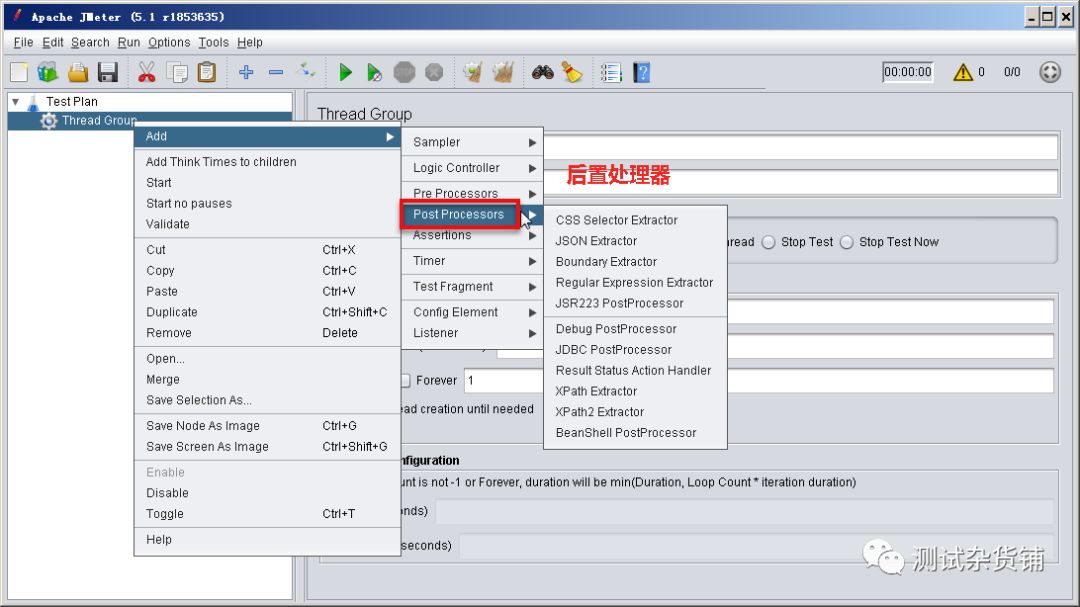The image size is (1080, 607).
Task: Click the Help question mark icon
Action: [641, 72]
